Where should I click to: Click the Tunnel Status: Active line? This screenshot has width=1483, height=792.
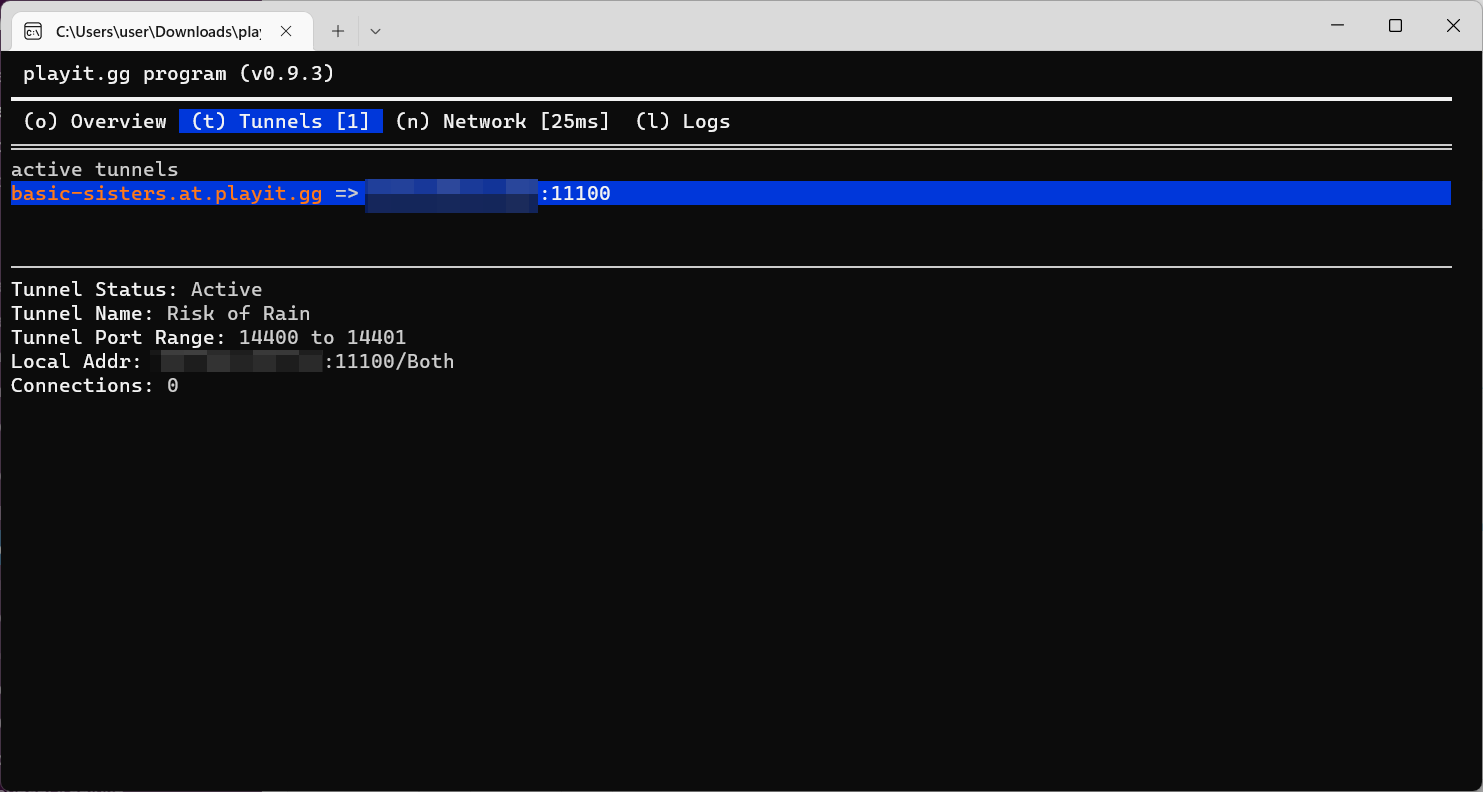[x=137, y=289]
